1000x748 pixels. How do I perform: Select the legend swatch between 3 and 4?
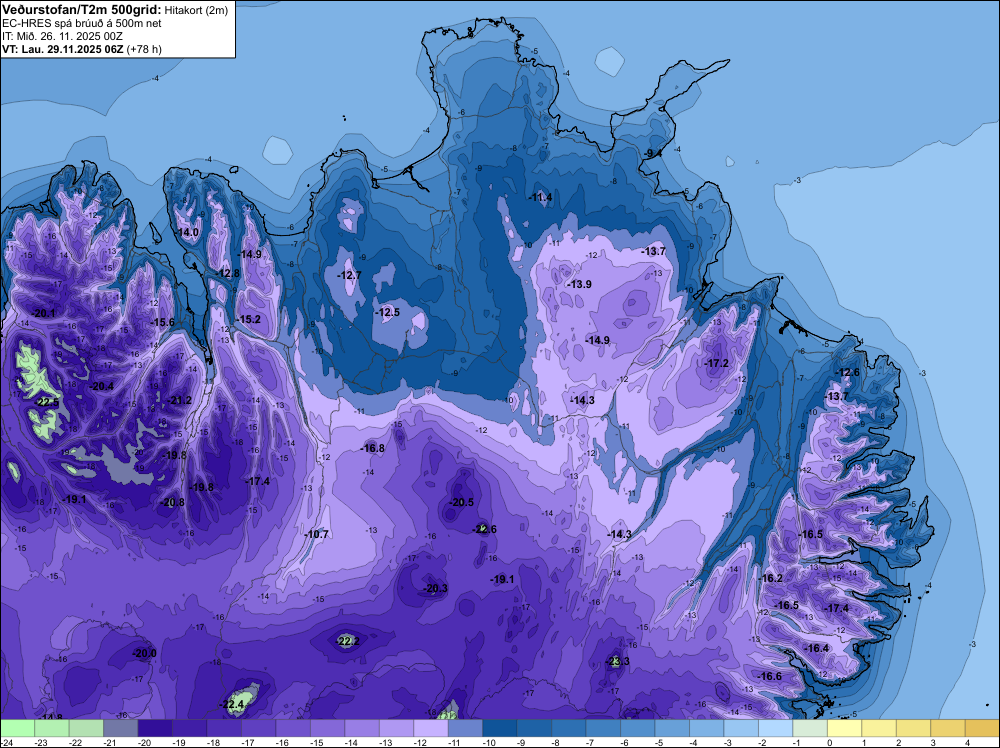pos(947,728)
